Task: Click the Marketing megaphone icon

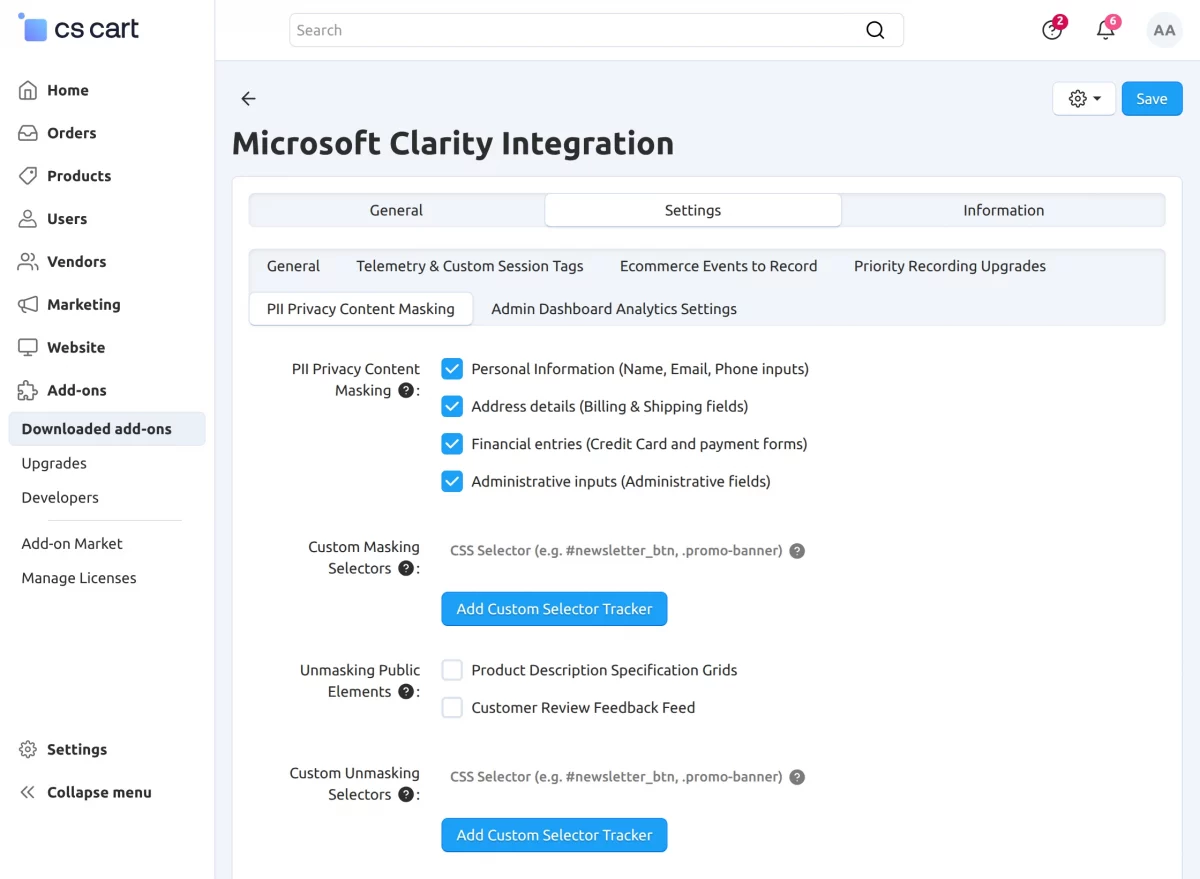Action: (x=28, y=305)
